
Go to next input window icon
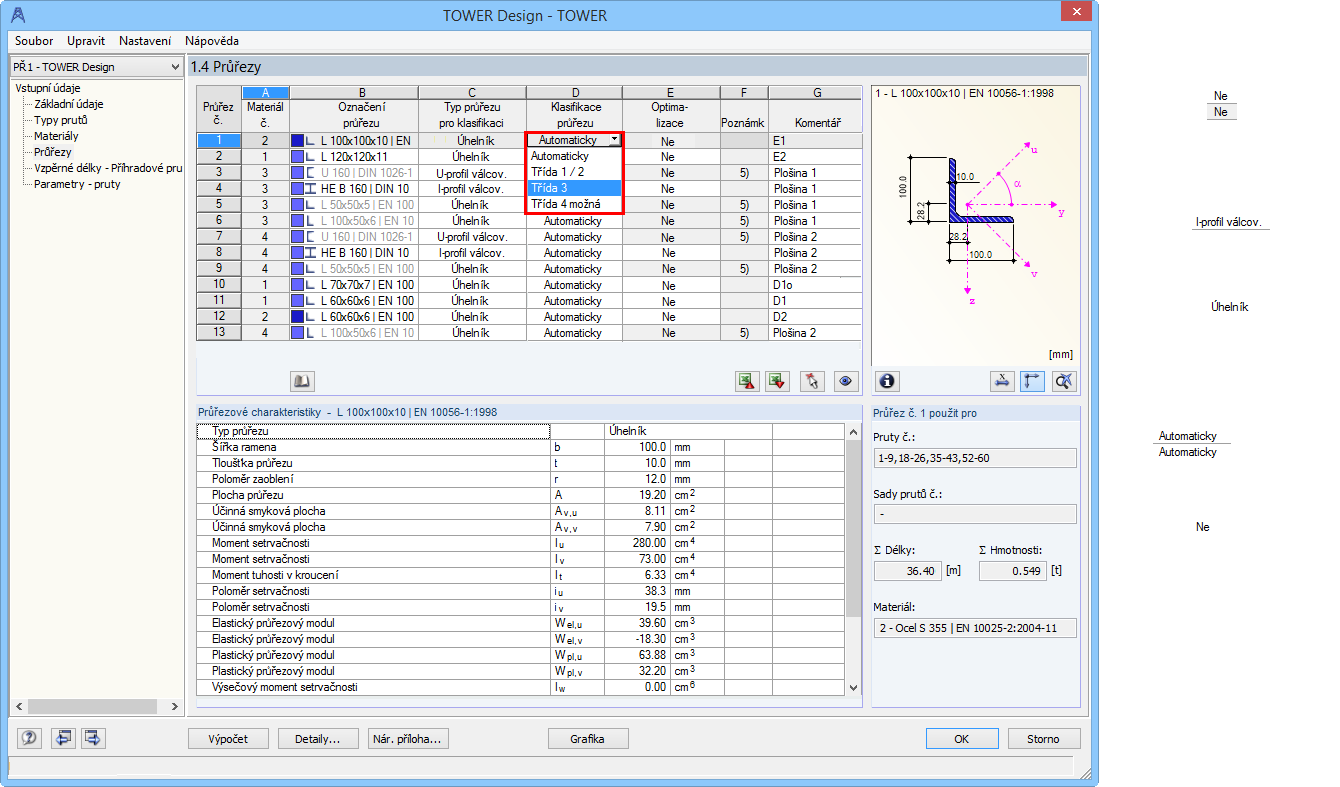(94, 738)
